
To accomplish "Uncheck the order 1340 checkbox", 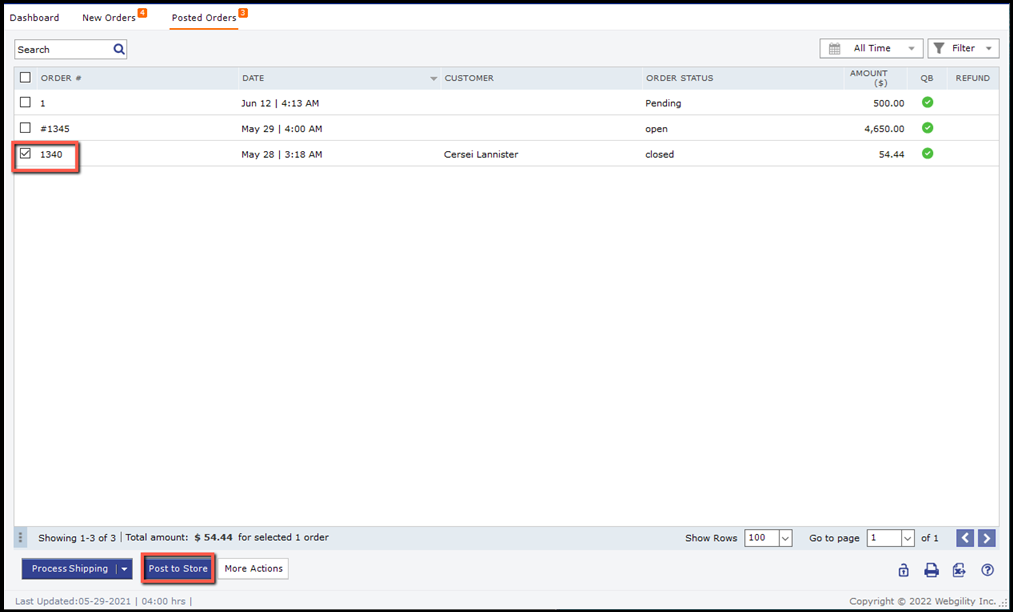I will click(x=26, y=154).
